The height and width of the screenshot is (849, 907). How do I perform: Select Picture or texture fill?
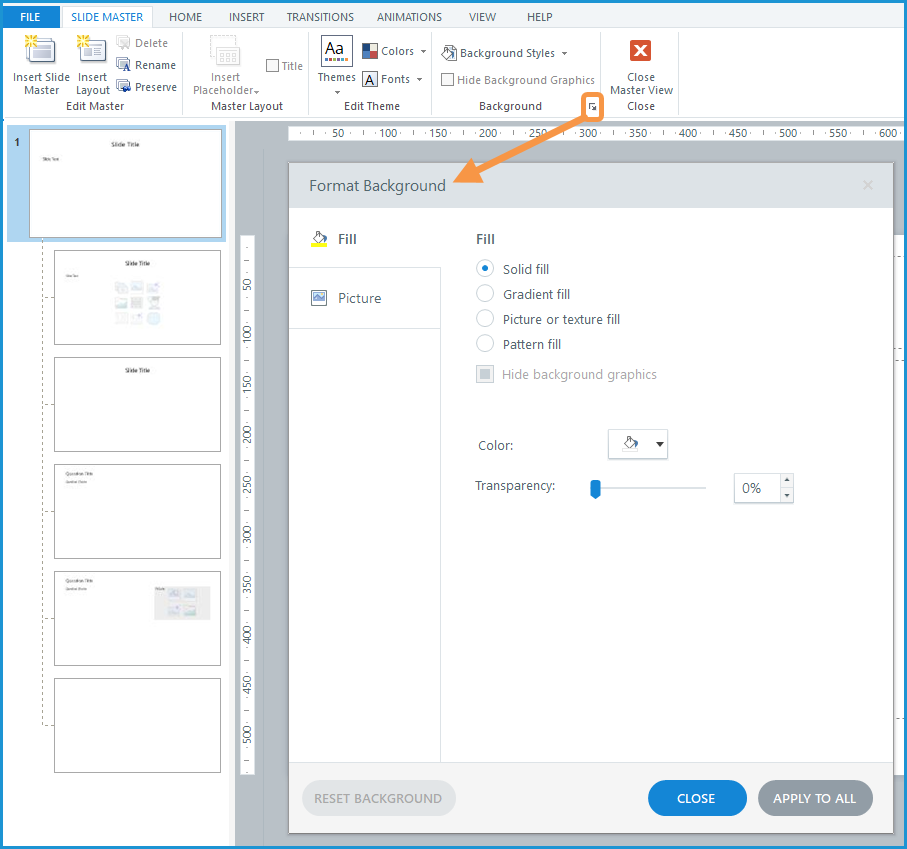click(485, 319)
